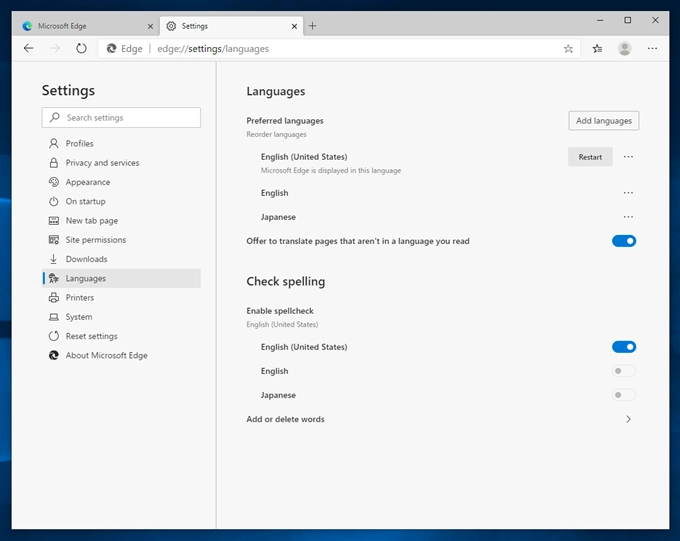Click in the Search settings field
This screenshot has height=541, width=680.
click(121, 118)
